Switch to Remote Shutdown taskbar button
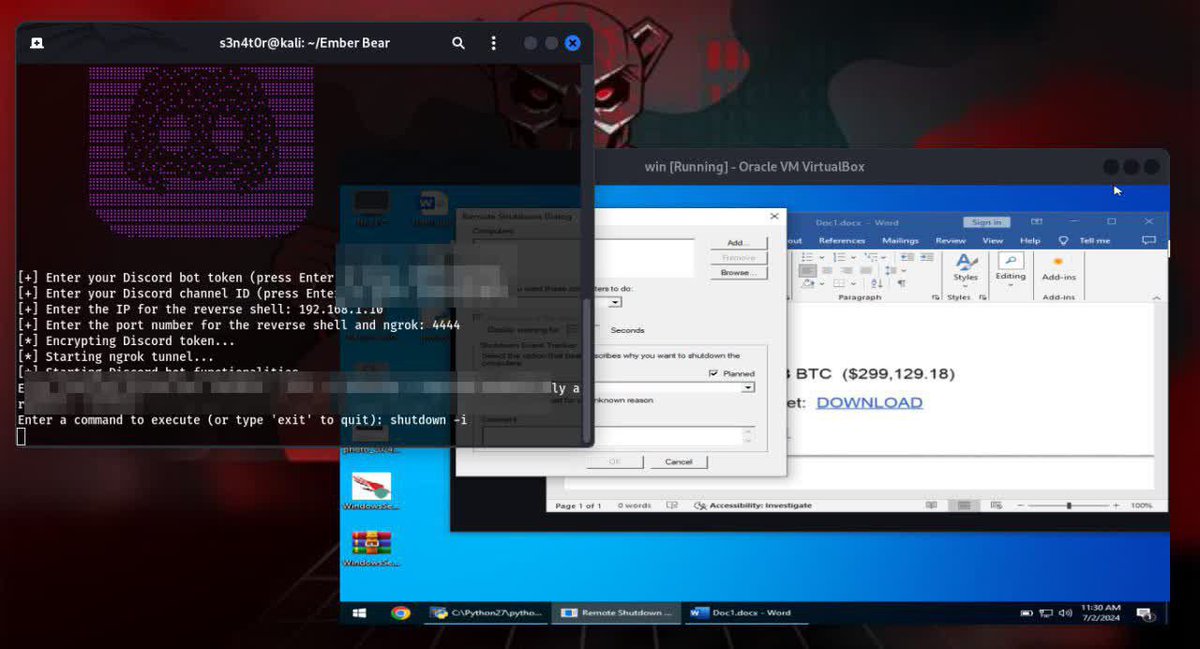The width and height of the screenshot is (1200, 649). point(617,613)
